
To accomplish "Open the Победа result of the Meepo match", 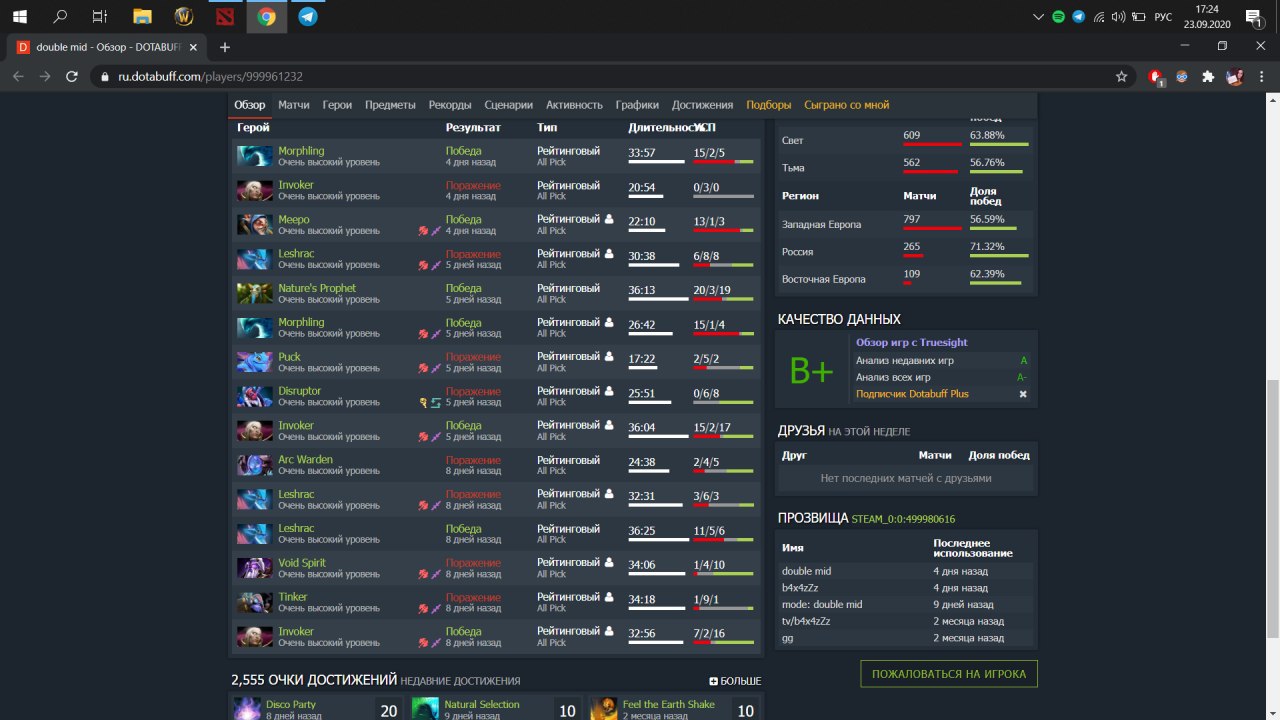I will [x=463, y=219].
